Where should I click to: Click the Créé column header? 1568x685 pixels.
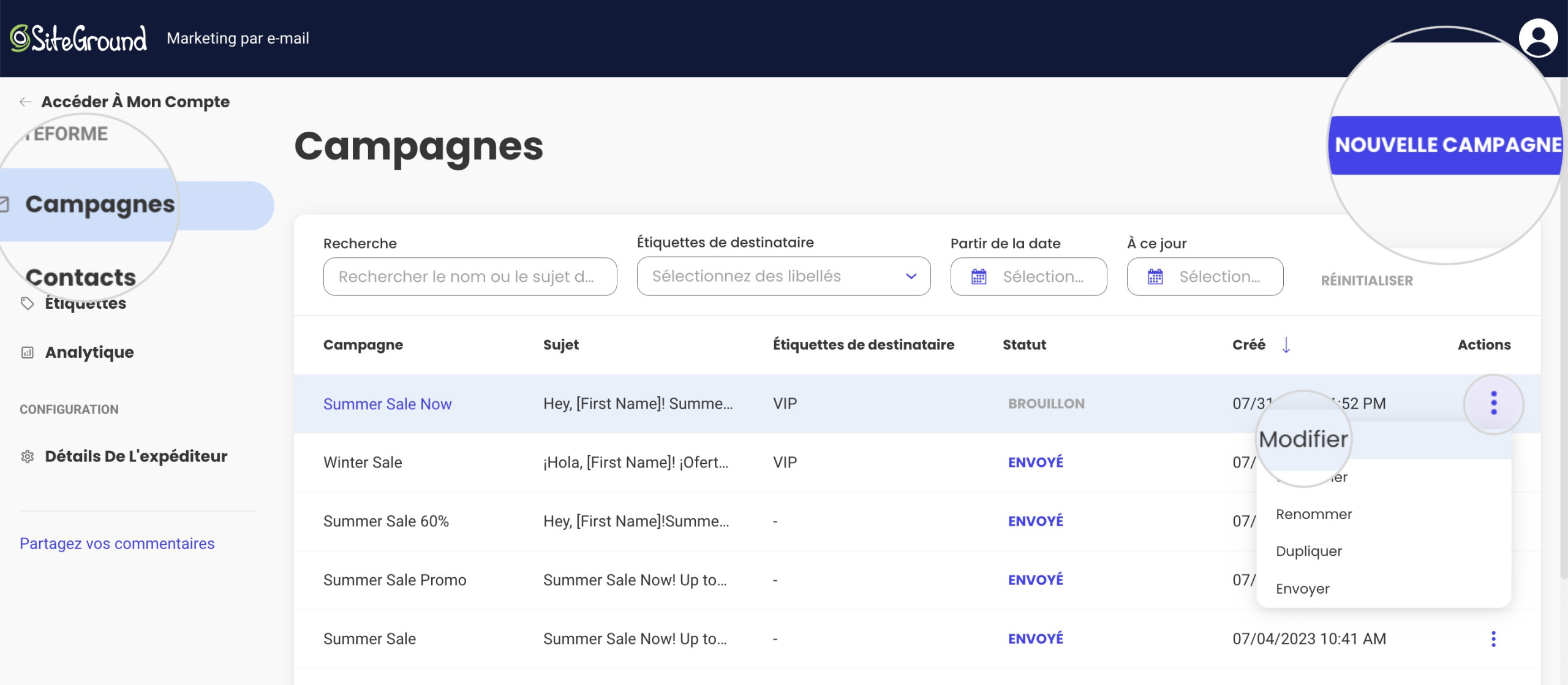(1249, 345)
